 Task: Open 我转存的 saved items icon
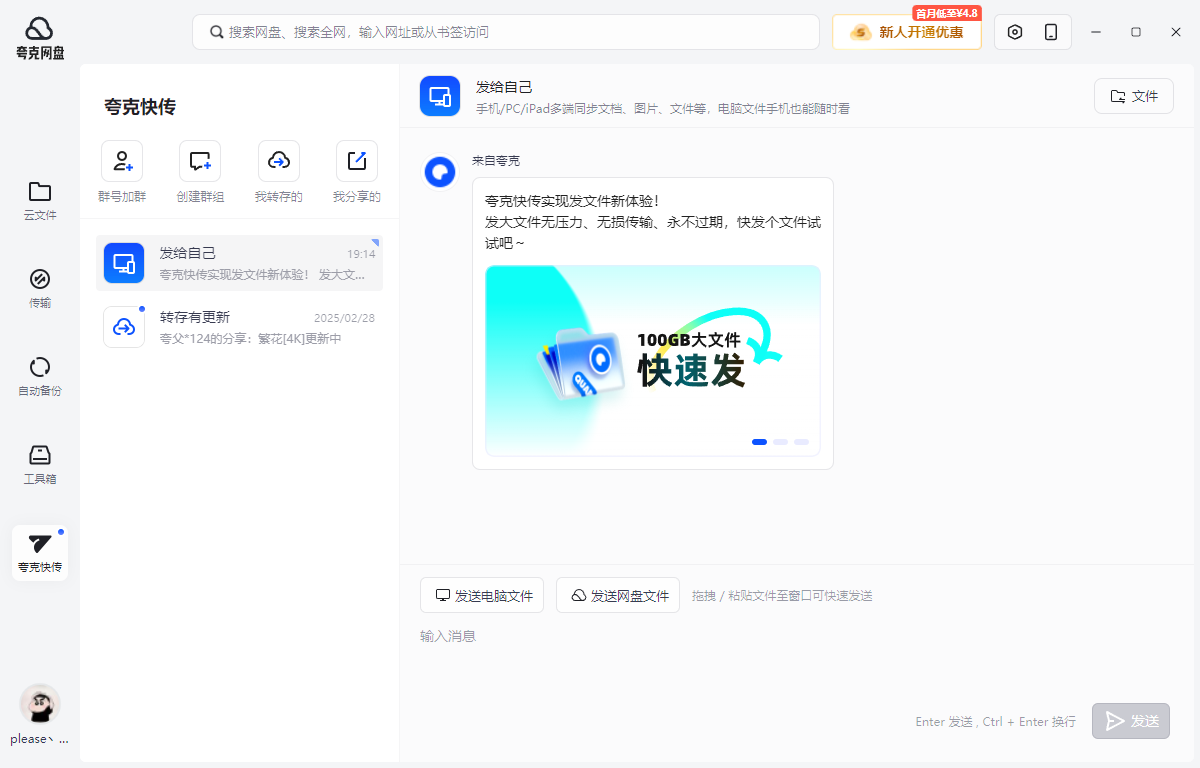click(279, 161)
